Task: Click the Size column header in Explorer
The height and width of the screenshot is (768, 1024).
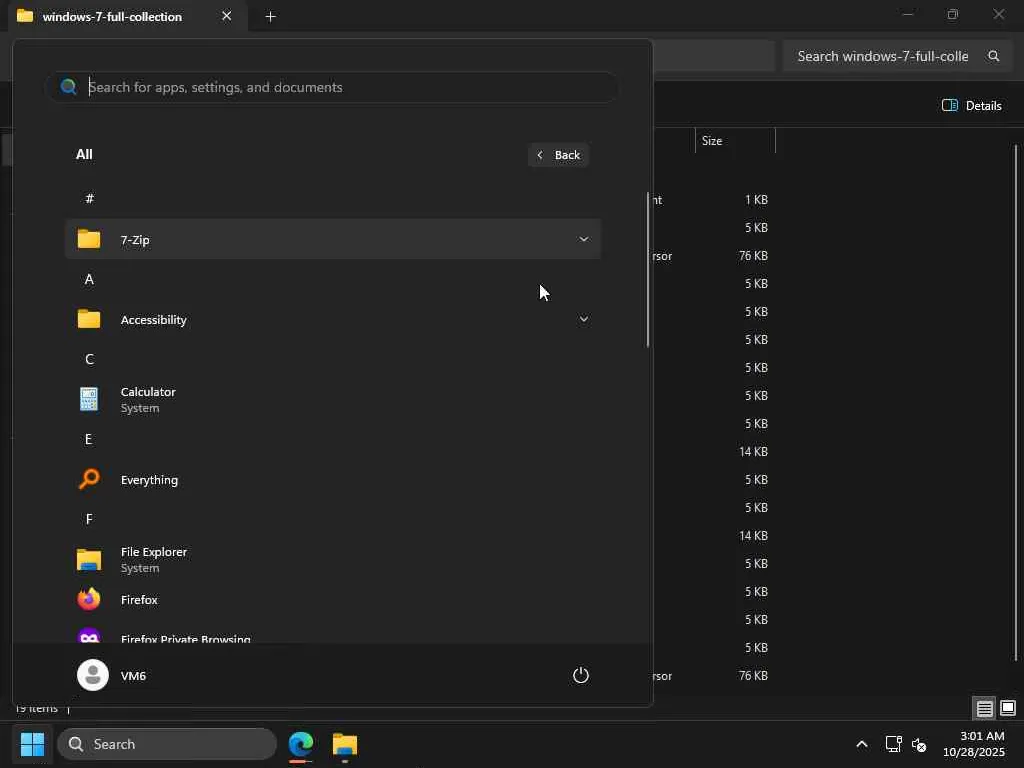Action: 735,140
